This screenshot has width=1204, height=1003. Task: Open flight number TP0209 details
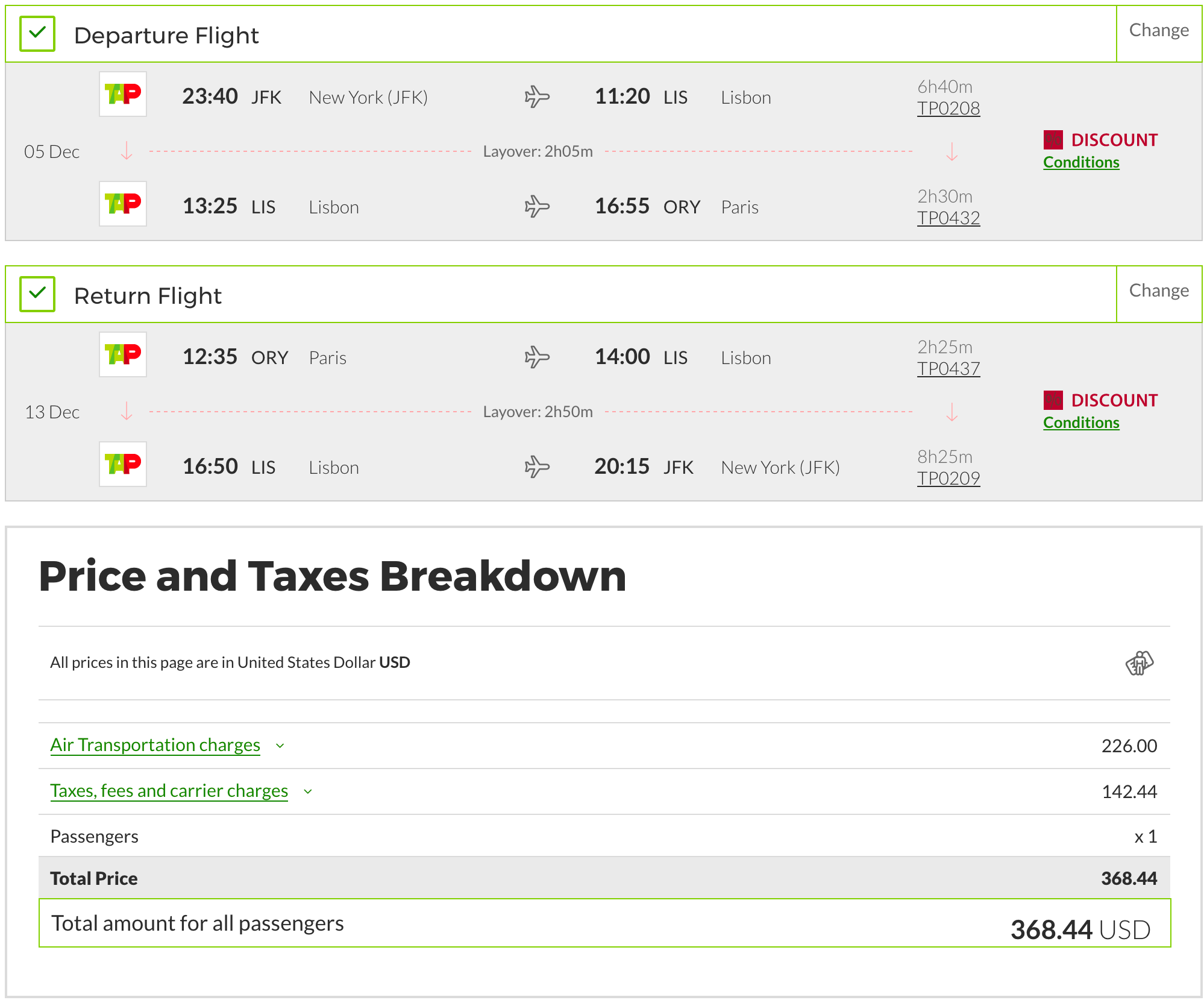click(948, 479)
